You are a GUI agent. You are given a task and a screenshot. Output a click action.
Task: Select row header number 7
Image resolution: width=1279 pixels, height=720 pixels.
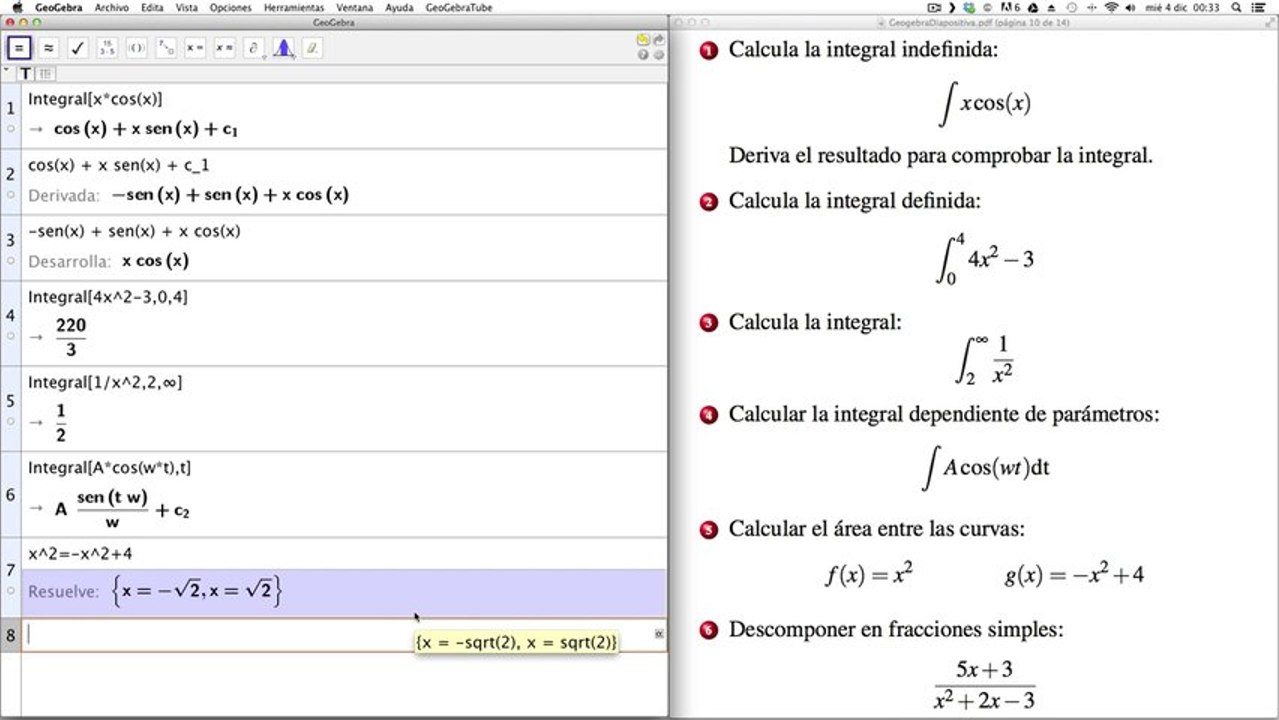(x=10, y=569)
